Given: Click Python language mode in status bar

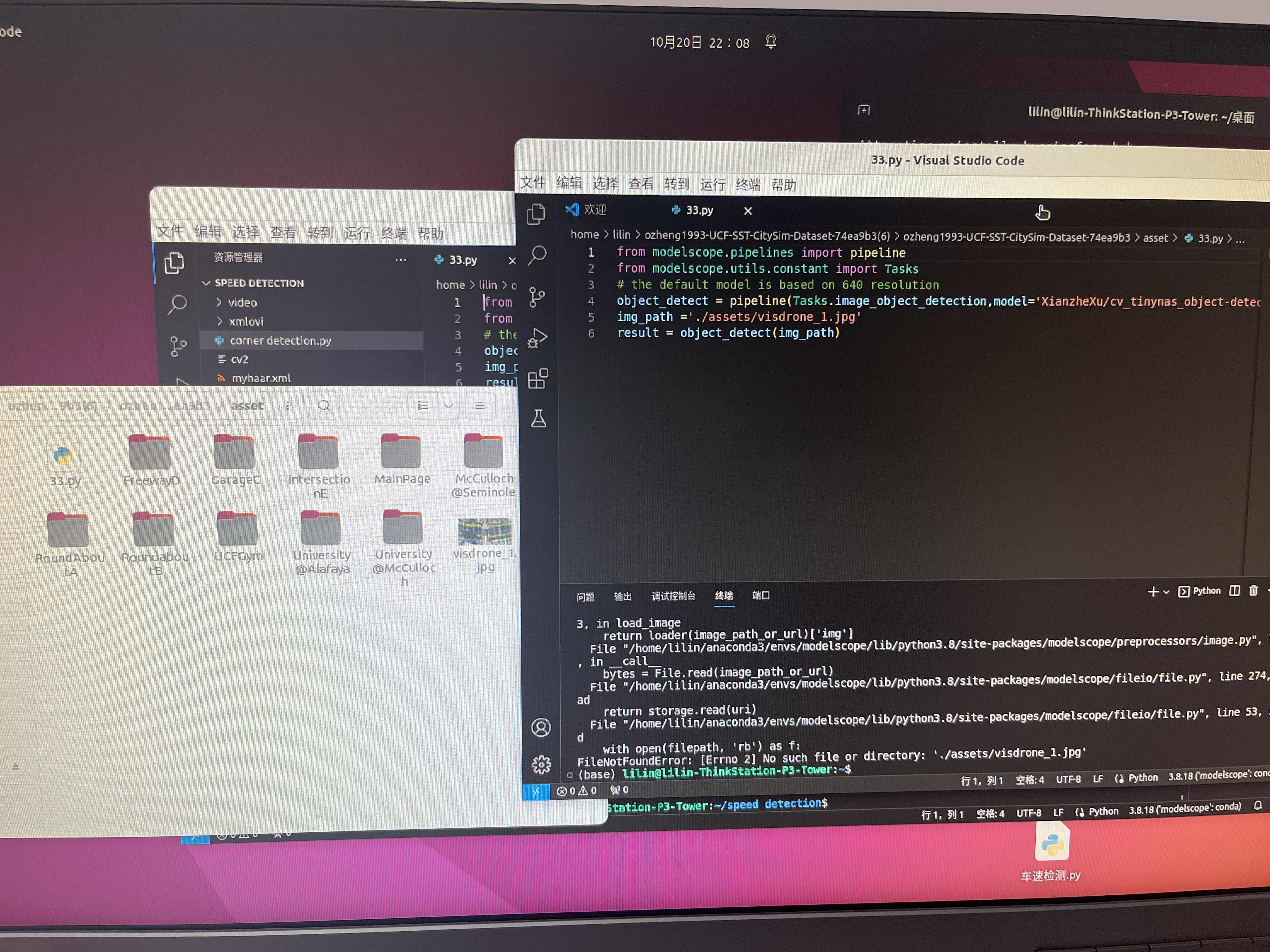Looking at the screenshot, I should 1142,778.
